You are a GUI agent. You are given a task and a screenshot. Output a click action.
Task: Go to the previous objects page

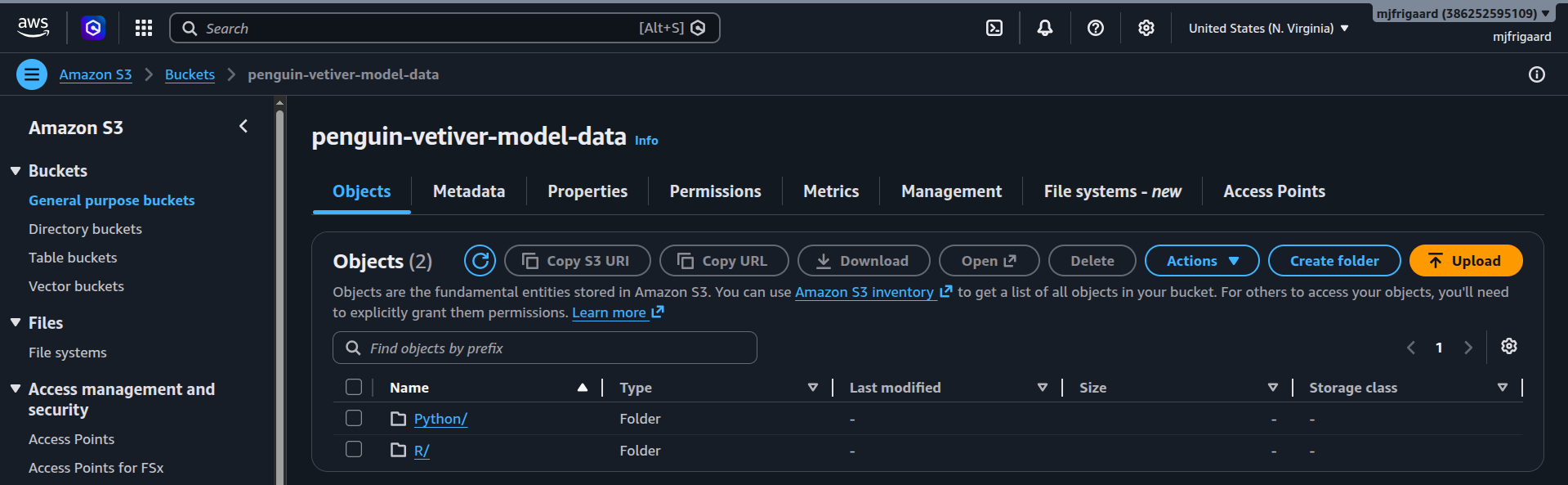(x=1411, y=348)
